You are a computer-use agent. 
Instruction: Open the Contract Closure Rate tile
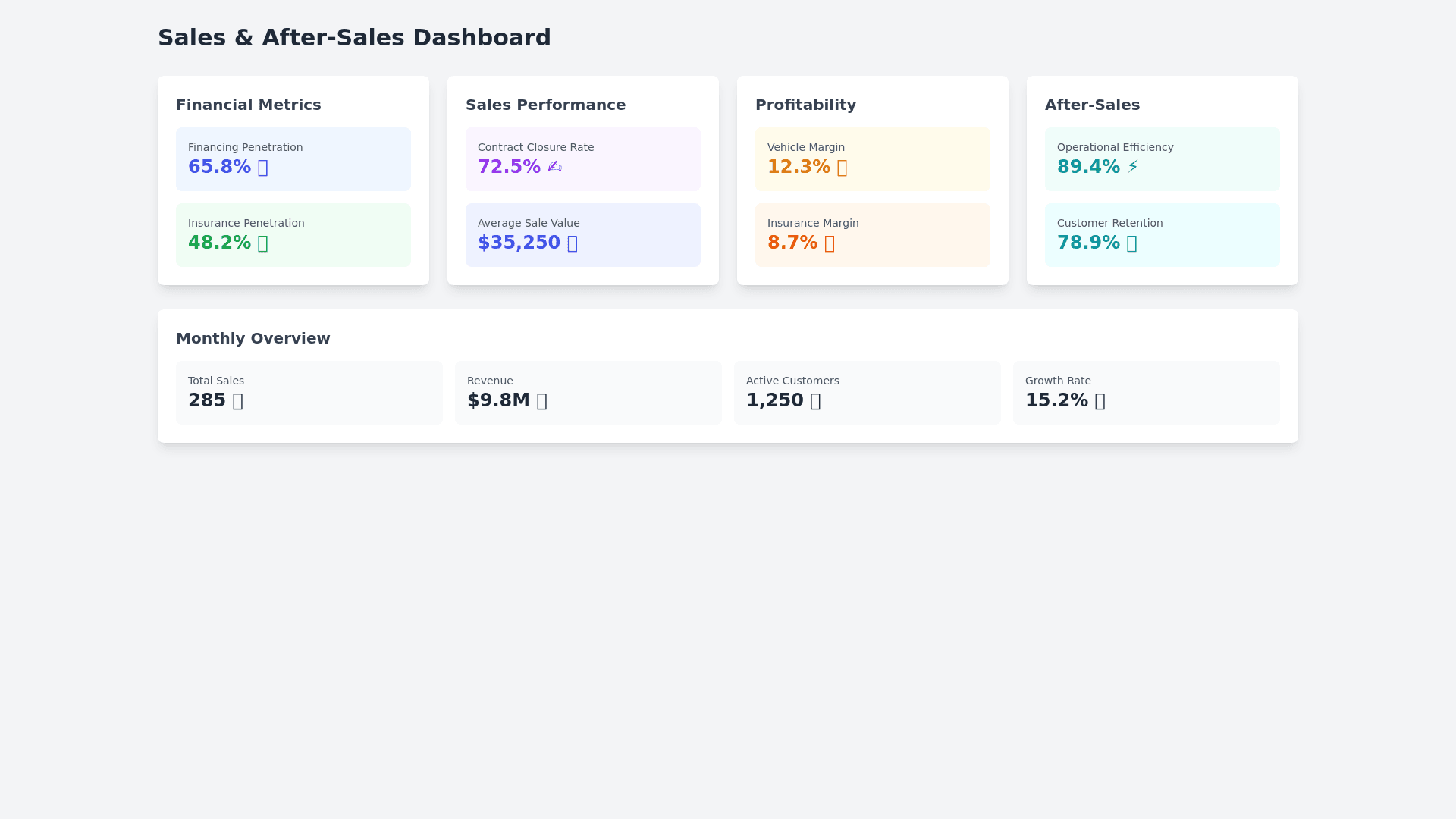(582, 158)
